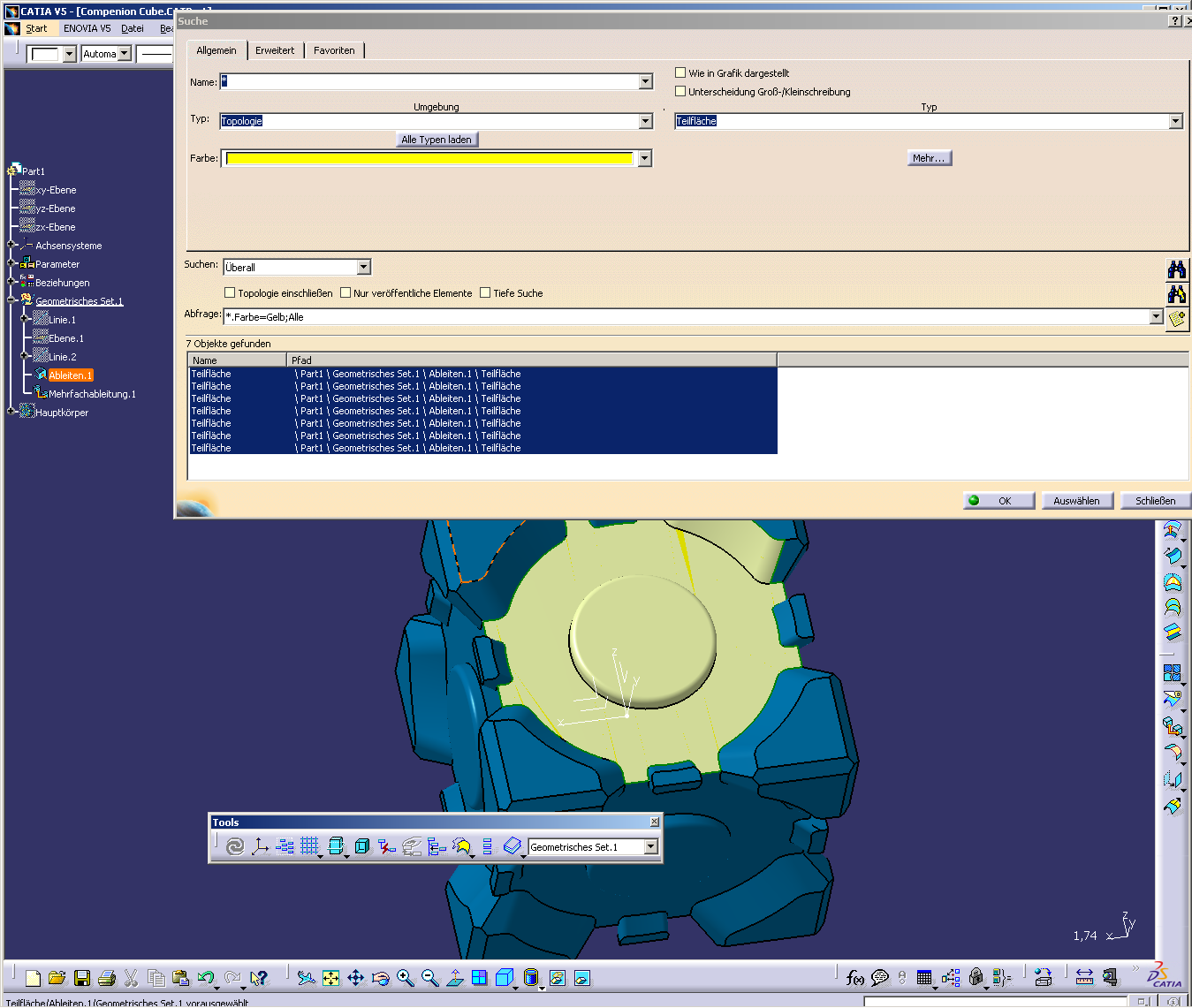This screenshot has height=1008, width=1192.
Task: Click the Open file folder icon
Action: pyautogui.click(x=57, y=978)
